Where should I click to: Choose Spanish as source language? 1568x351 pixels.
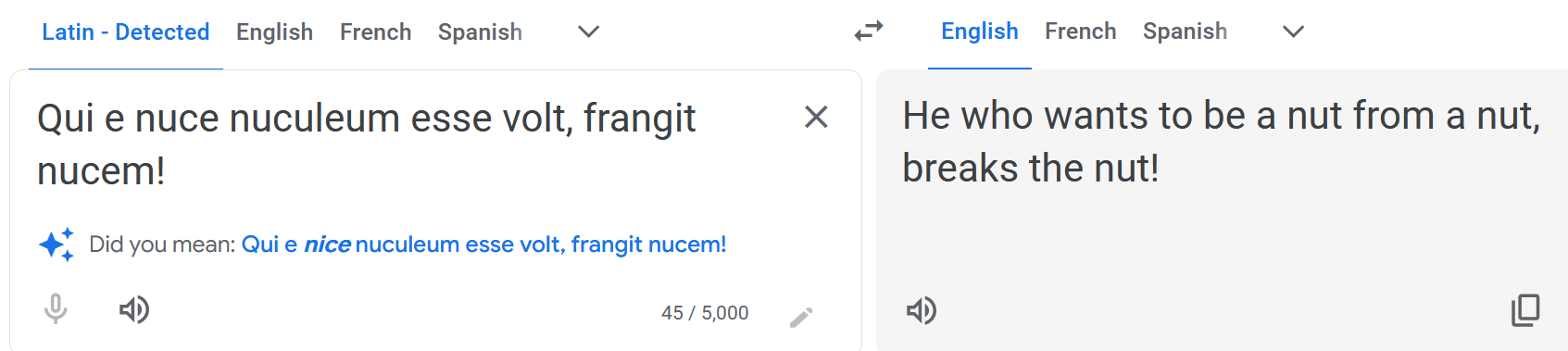(480, 32)
